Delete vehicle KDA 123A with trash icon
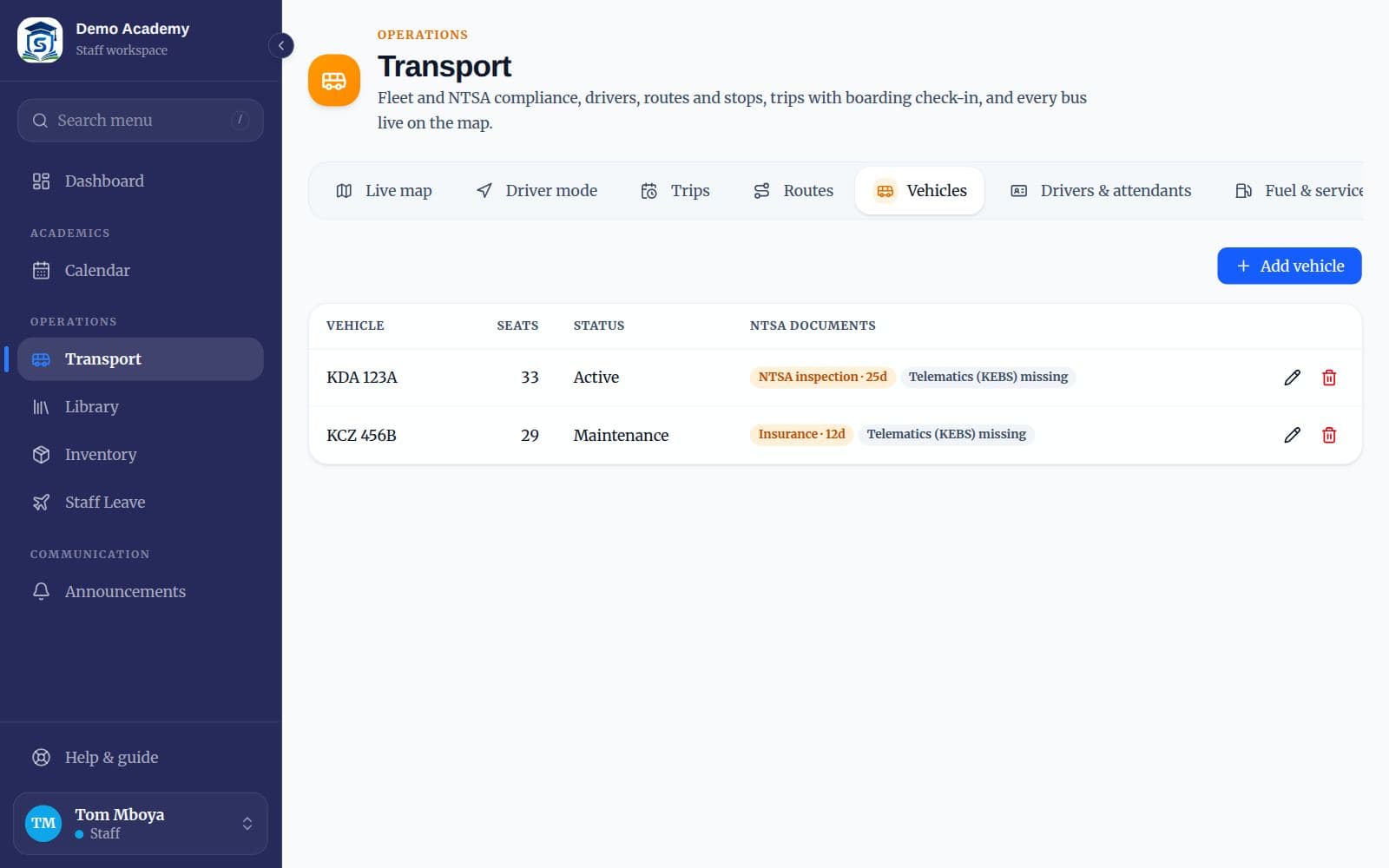 (1329, 378)
